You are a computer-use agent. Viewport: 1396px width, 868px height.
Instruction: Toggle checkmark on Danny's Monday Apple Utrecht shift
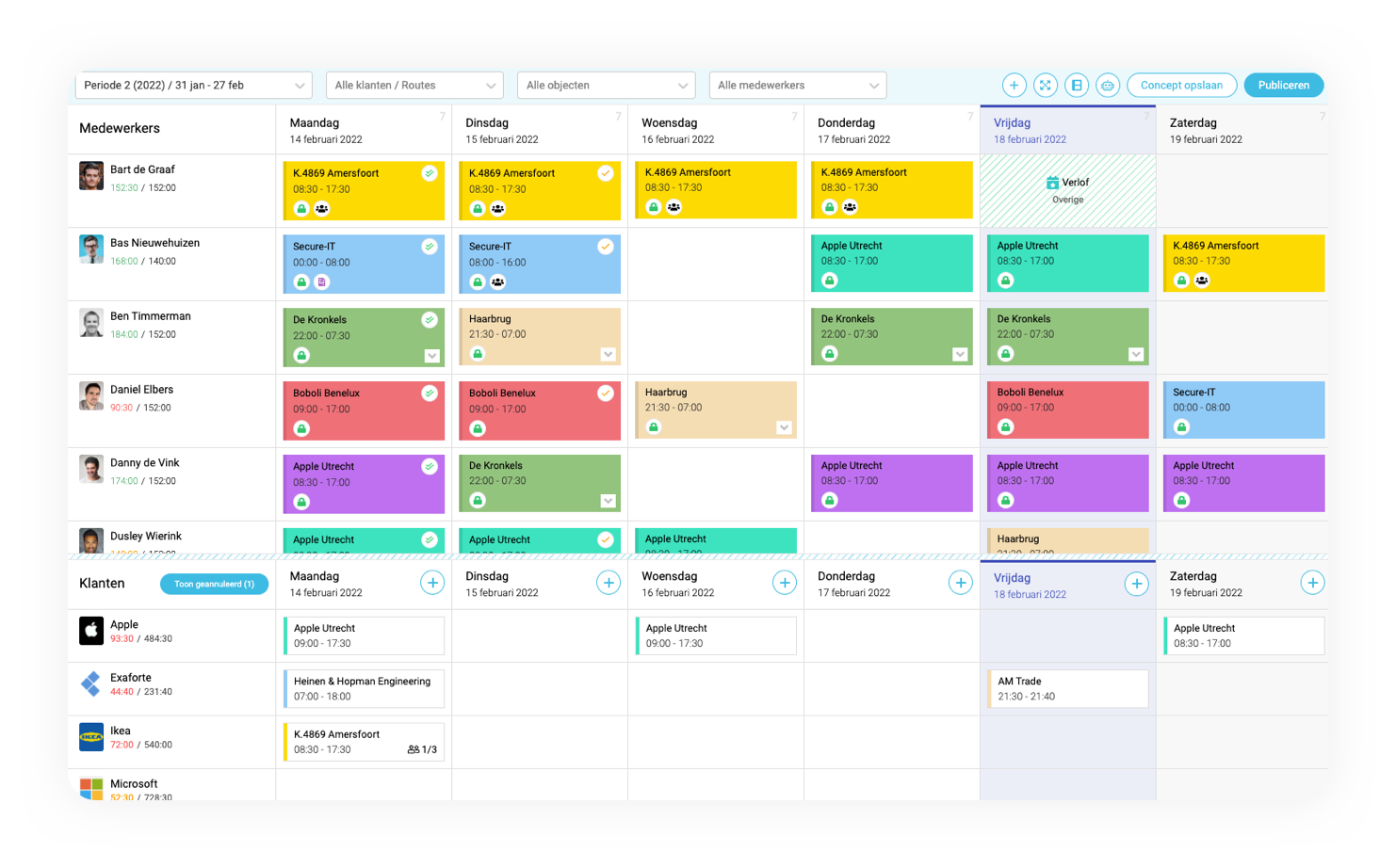coord(430,467)
